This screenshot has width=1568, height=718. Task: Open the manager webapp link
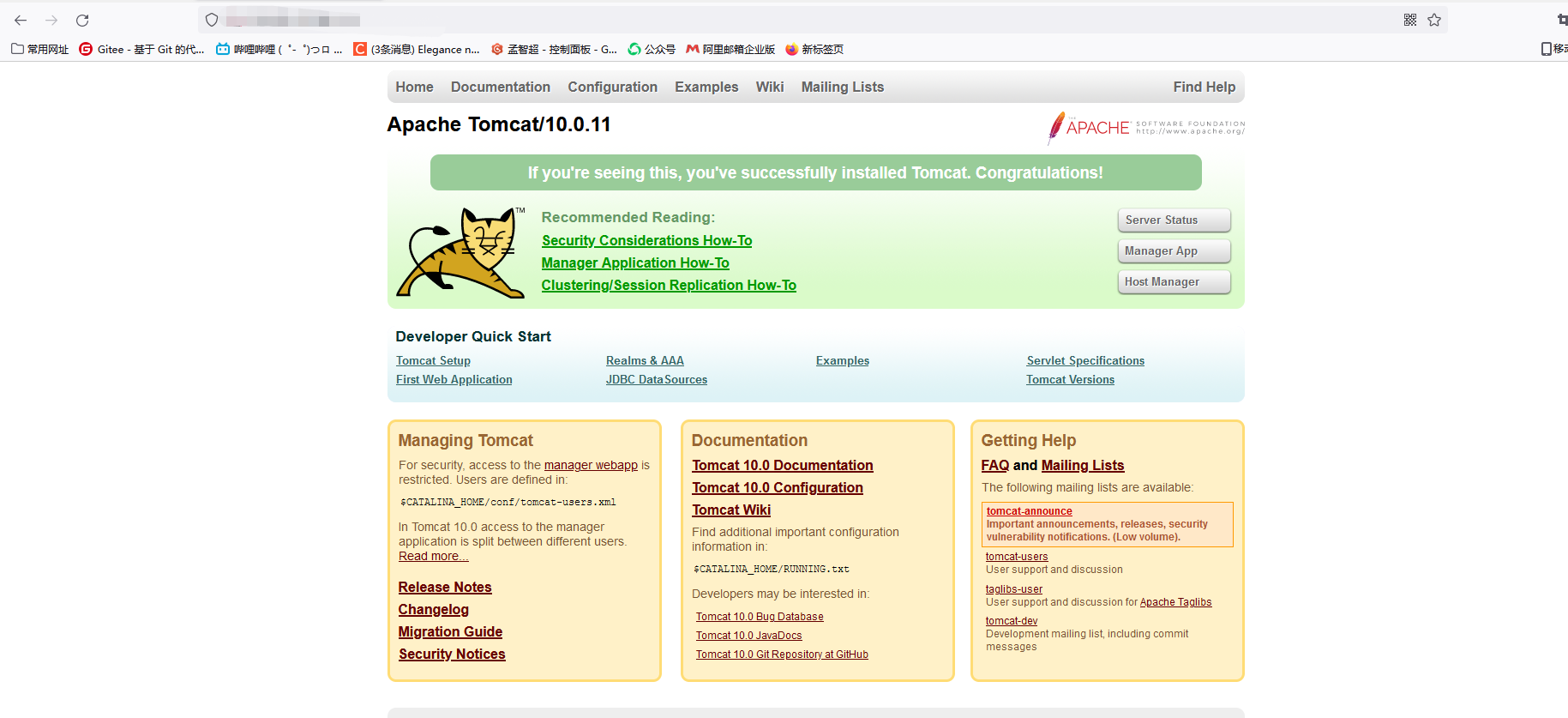(591, 465)
